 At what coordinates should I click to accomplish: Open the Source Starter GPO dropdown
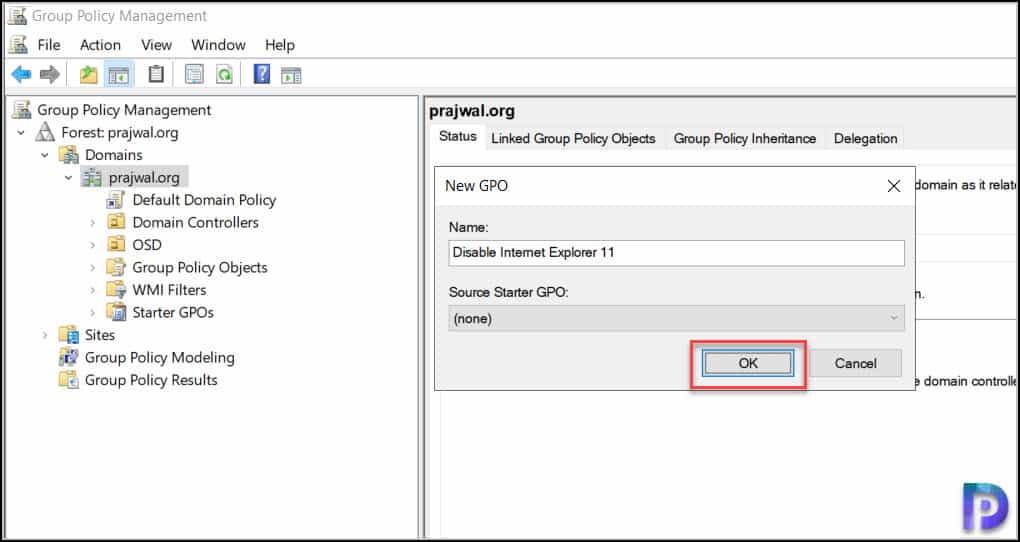[677, 319]
